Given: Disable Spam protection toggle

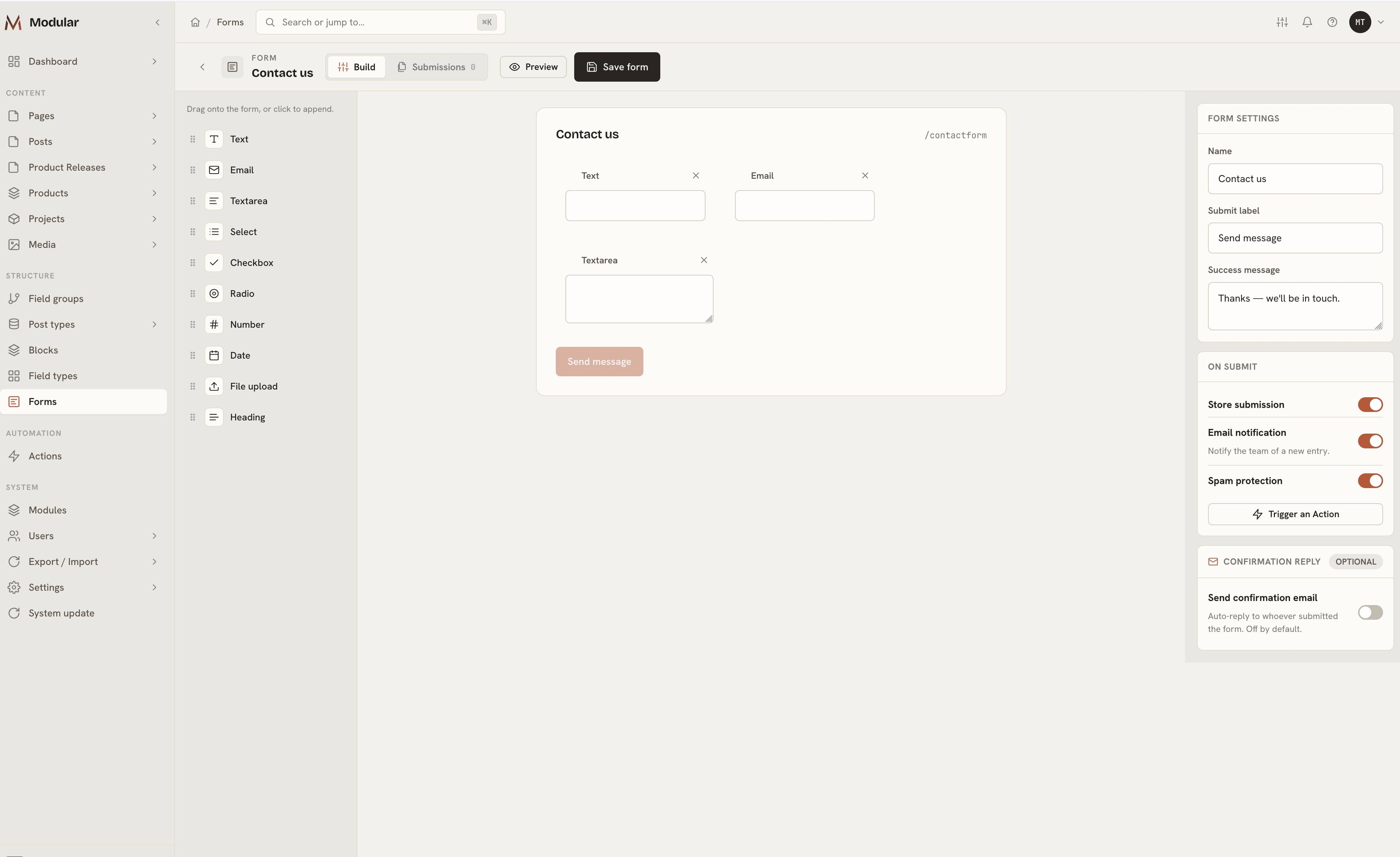Looking at the screenshot, I should (x=1370, y=481).
